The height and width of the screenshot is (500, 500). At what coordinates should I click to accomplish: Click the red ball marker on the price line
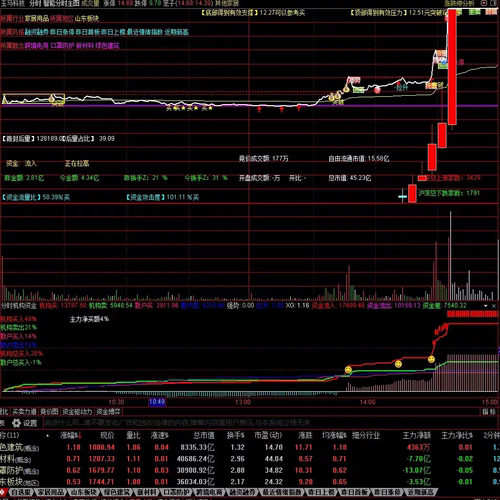click(x=377, y=90)
